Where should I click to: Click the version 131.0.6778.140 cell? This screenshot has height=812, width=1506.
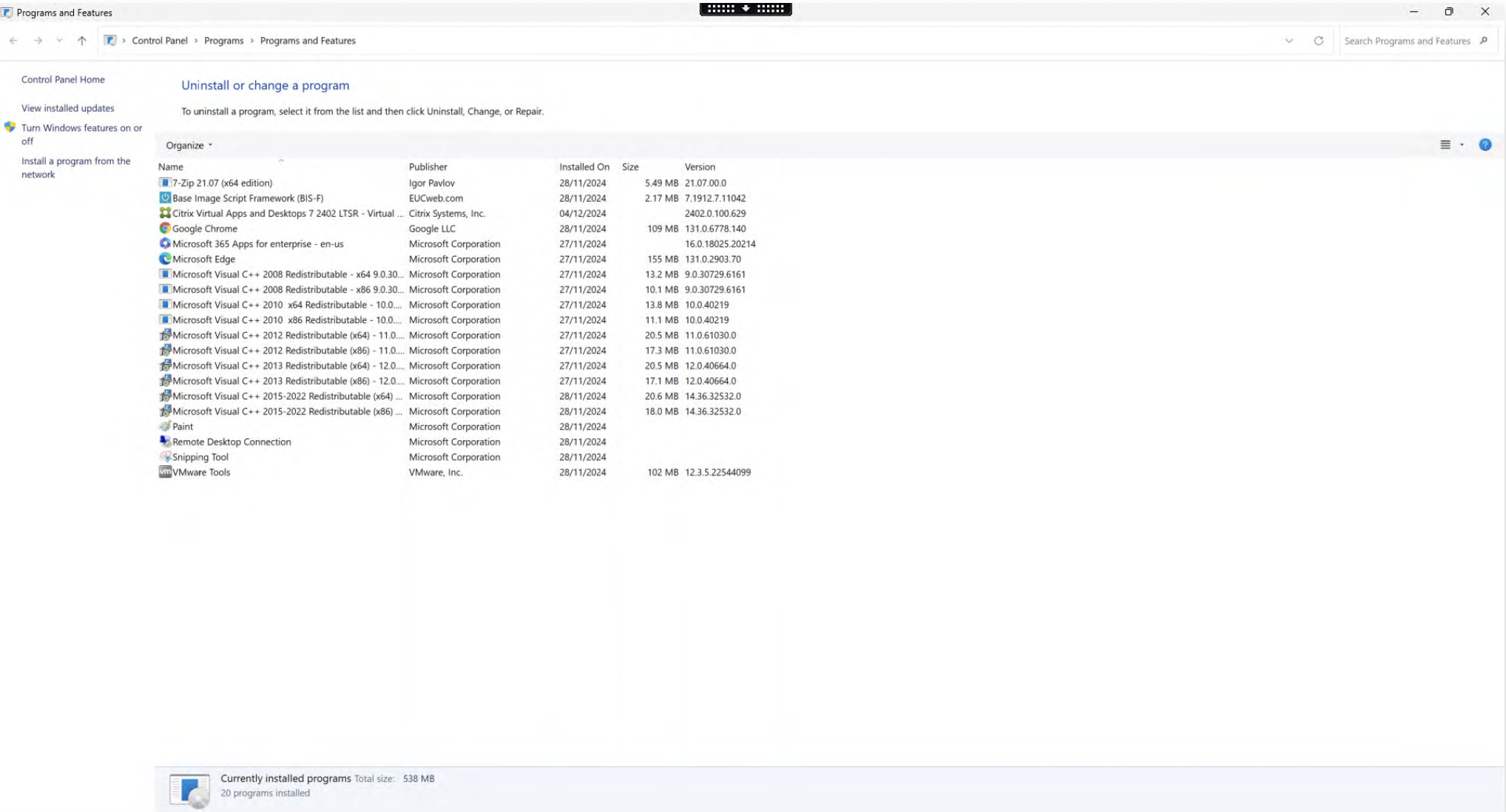pyautogui.click(x=715, y=229)
